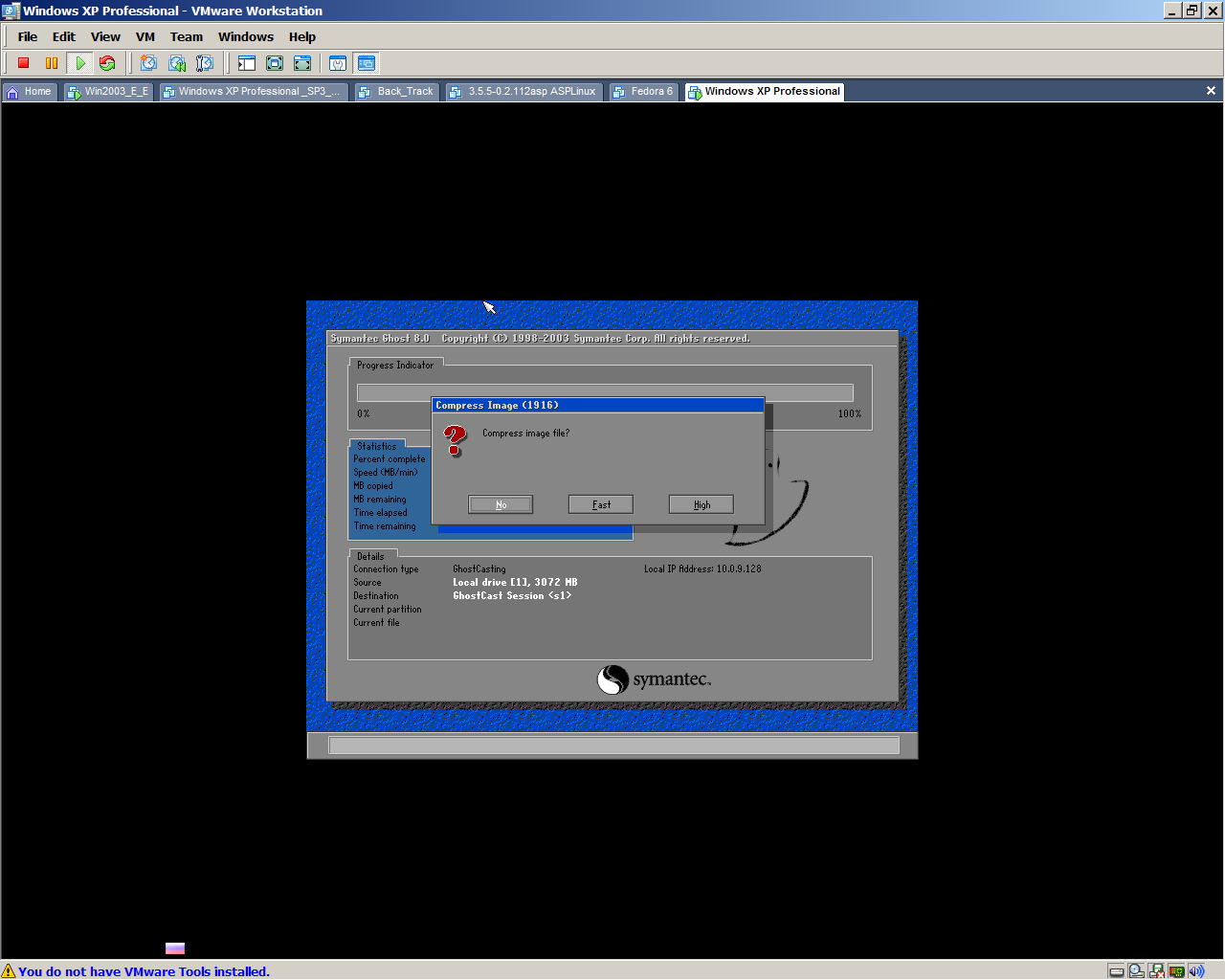This screenshot has height=980, width=1225.
Task: Open the File menu
Action: click(x=28, y=36)
